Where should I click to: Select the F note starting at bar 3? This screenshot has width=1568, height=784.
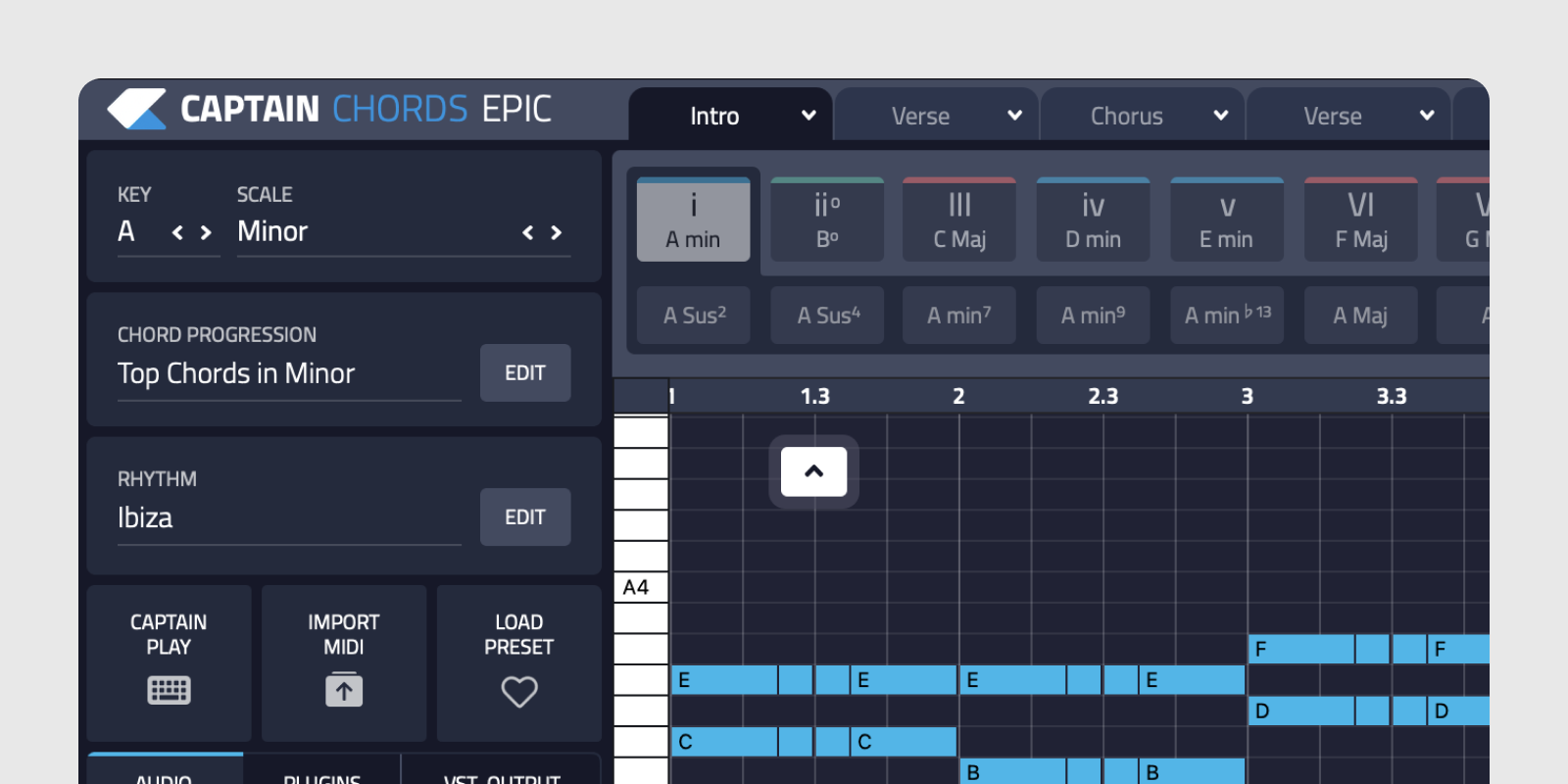[1301, 649]
